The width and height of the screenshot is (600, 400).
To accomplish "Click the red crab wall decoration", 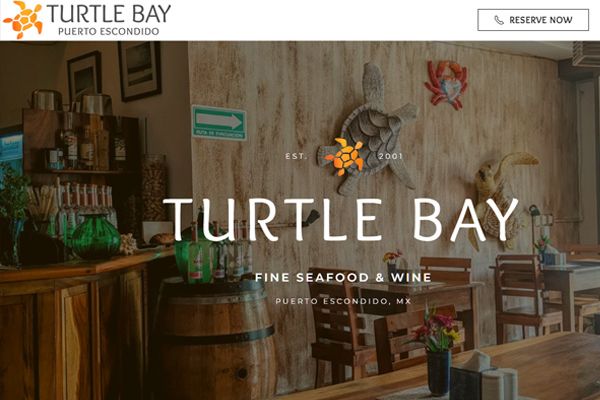I will pos(447,85).
